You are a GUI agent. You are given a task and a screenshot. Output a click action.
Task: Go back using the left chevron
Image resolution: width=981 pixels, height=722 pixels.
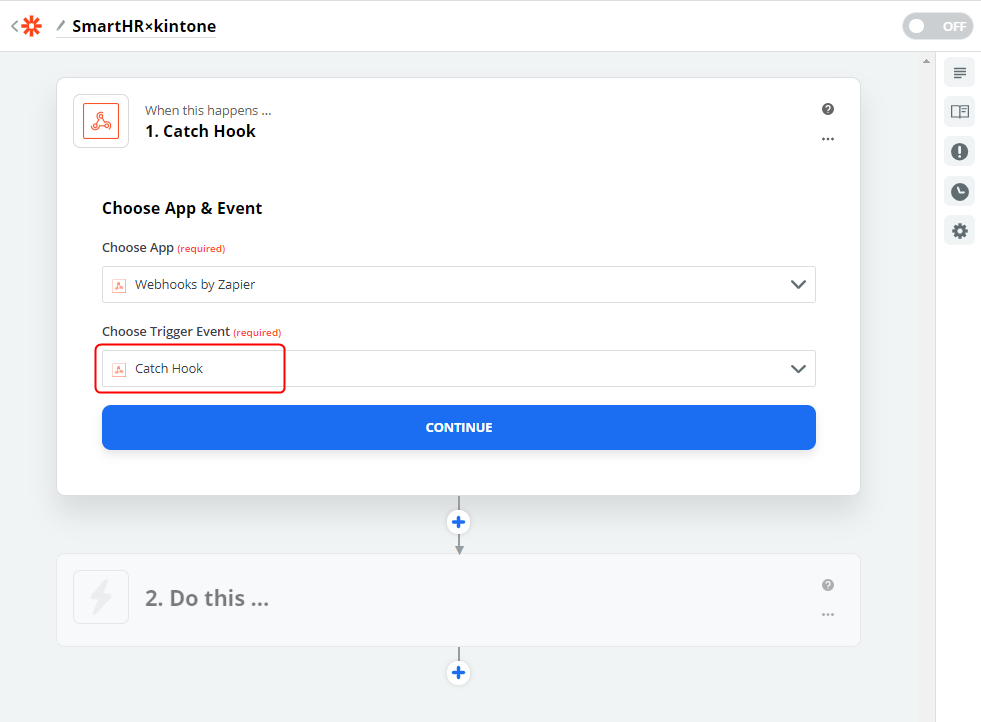[14, 26]
